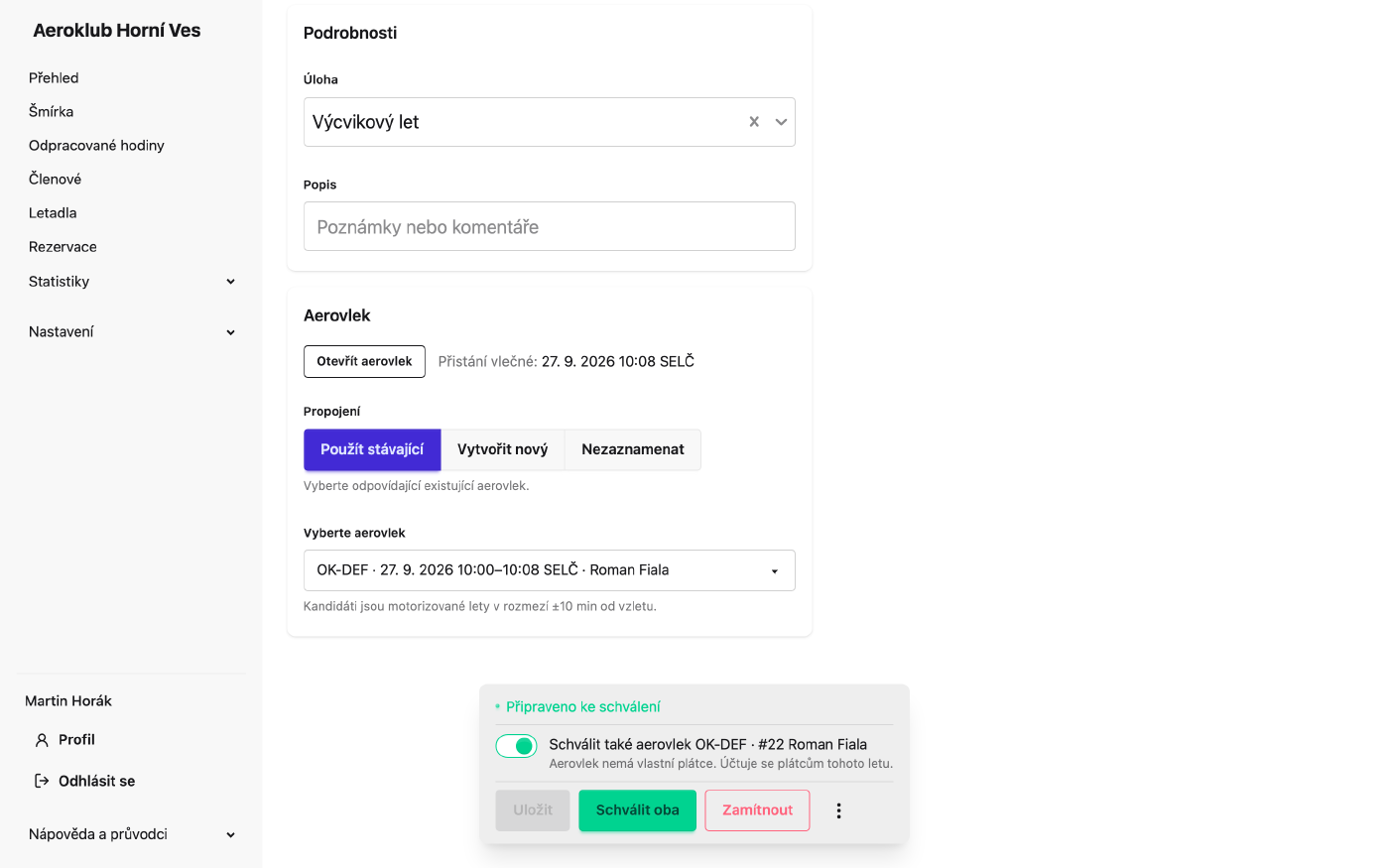
Task: Click the user name Martin Horák
Action: pos(68,700)
